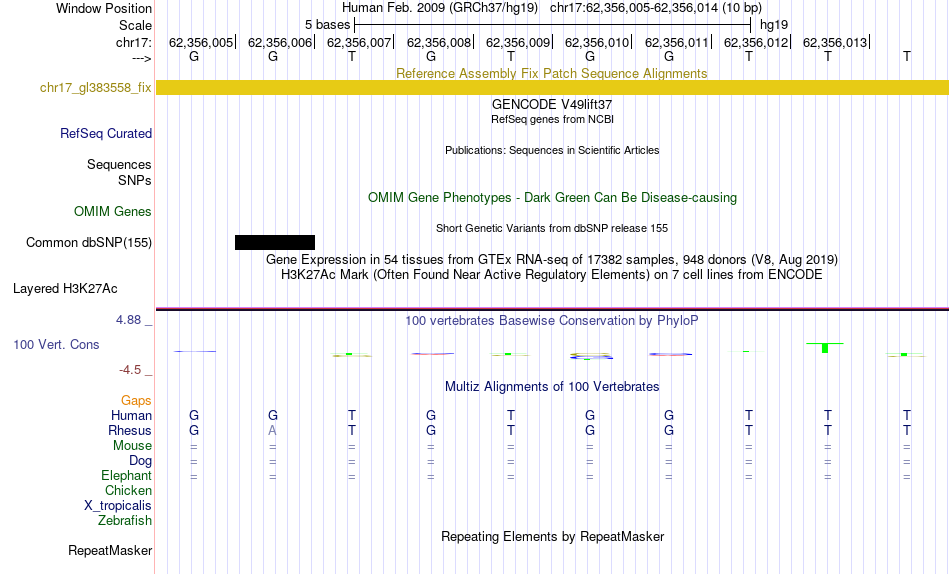Click the RefSeq genes from NCBI title
950x574 pixels.
point(552,119)
